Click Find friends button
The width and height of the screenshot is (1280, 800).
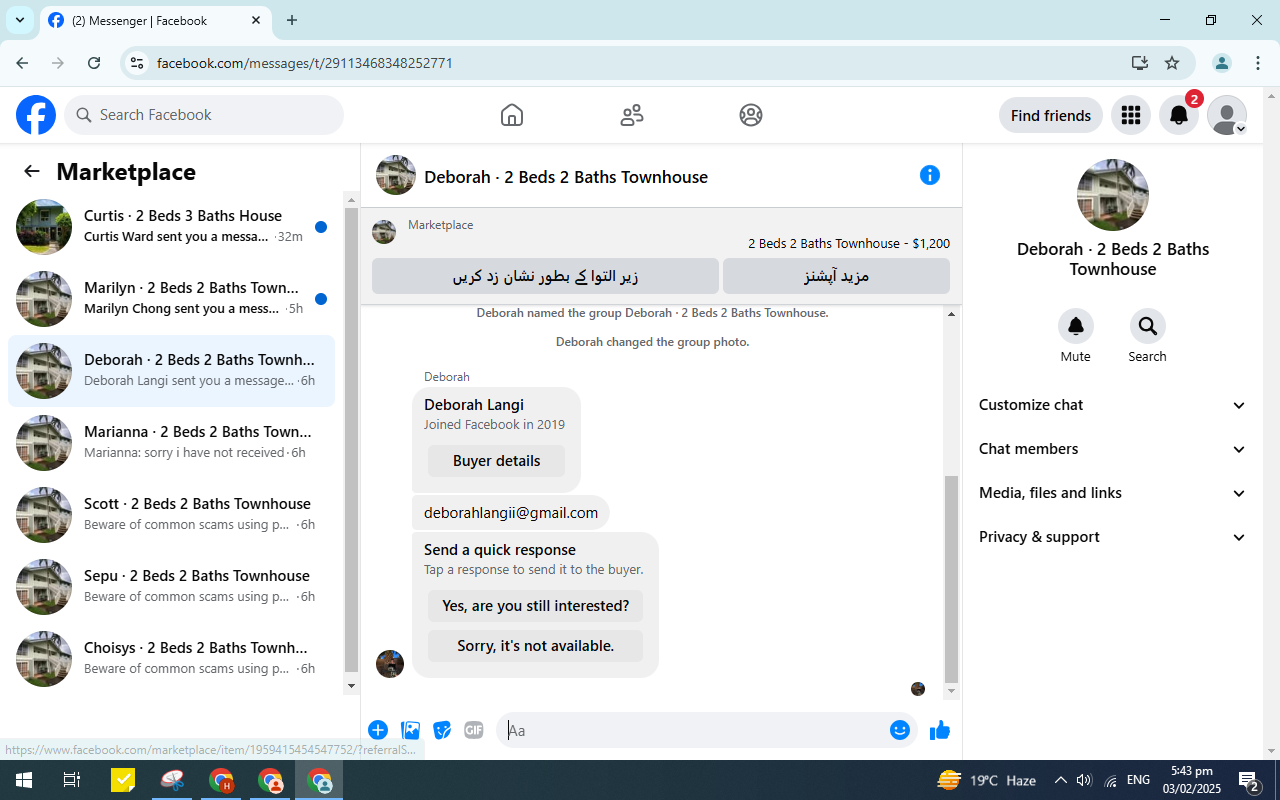point(1050,115)
